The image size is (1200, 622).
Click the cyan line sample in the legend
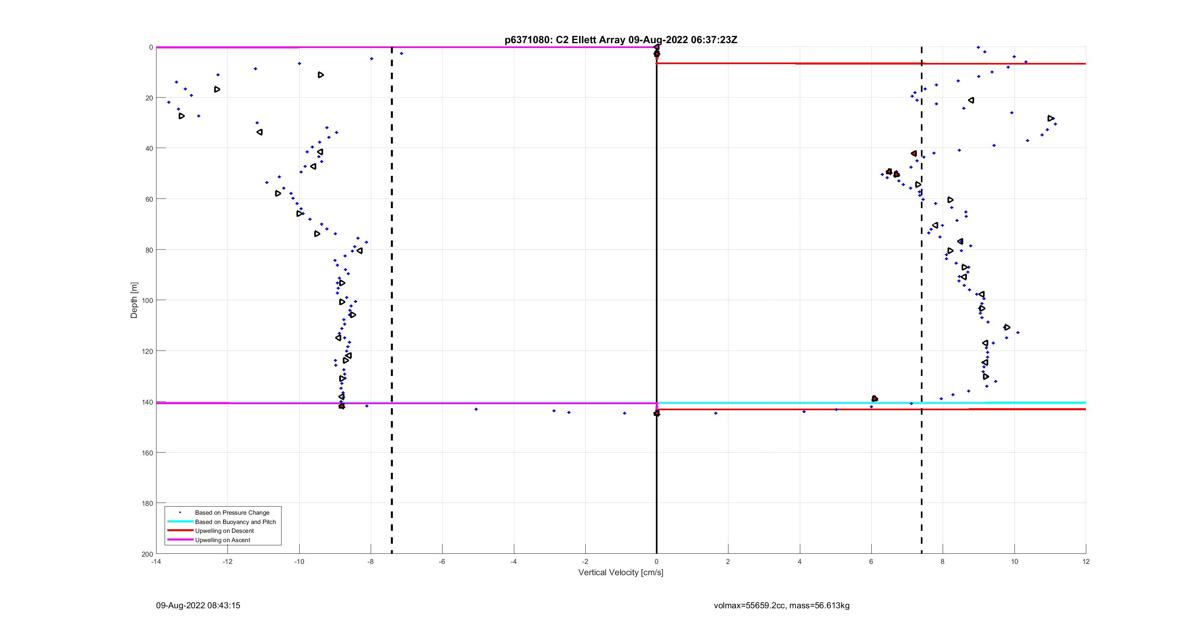(179, 521)
